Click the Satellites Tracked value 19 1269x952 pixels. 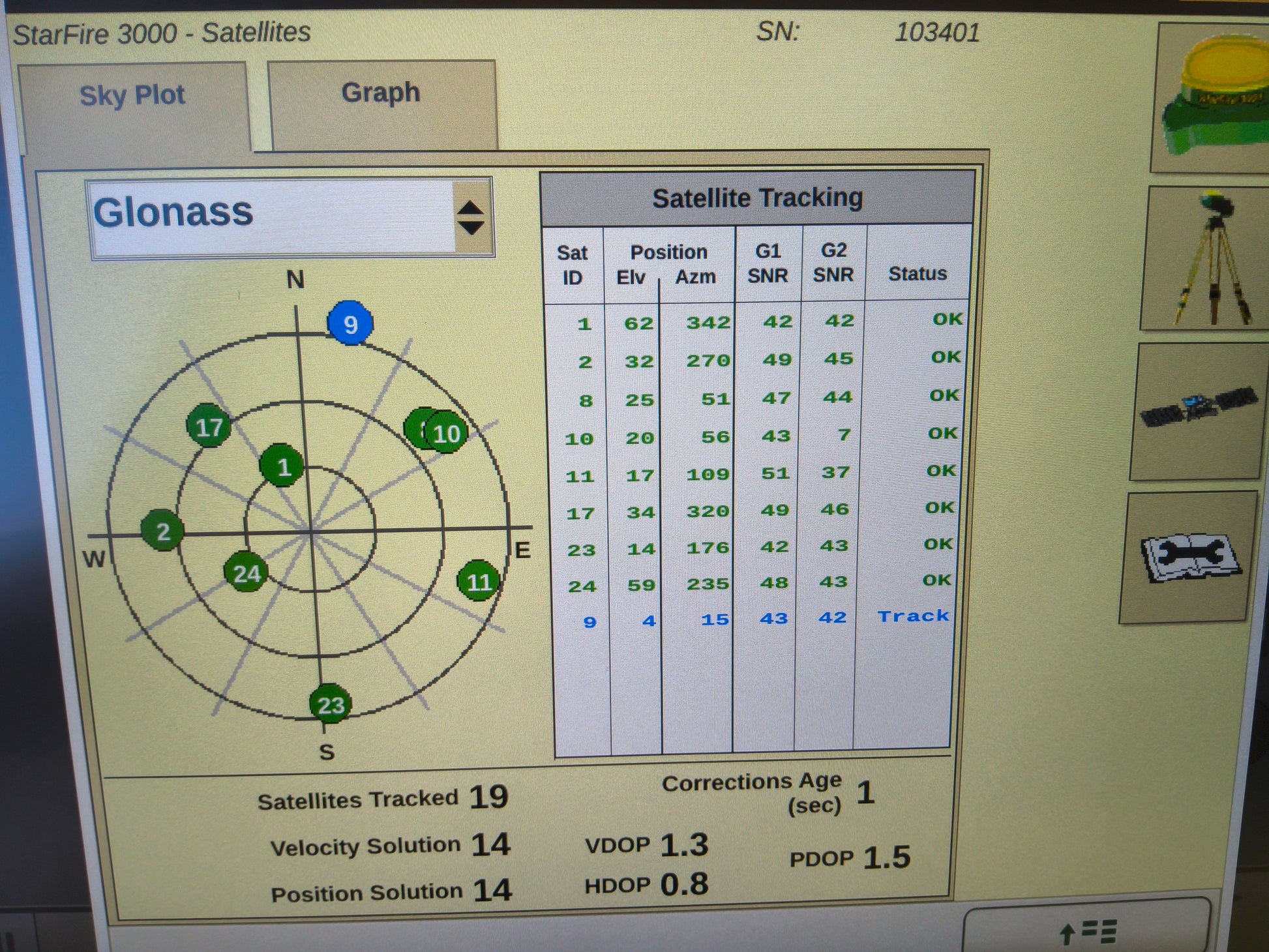pos(488,797)
